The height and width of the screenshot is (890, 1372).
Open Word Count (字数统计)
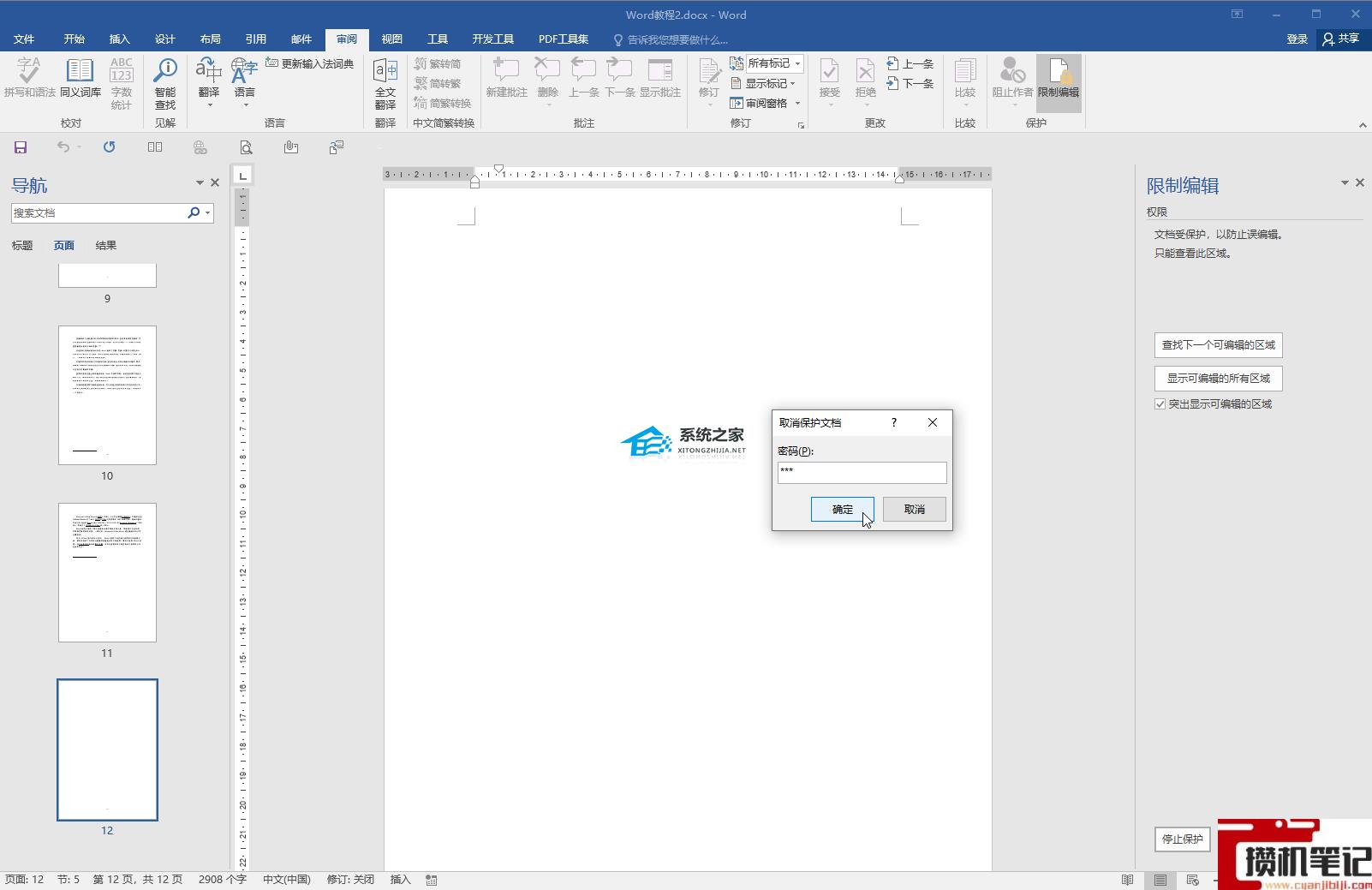click(x=122, y=83)
